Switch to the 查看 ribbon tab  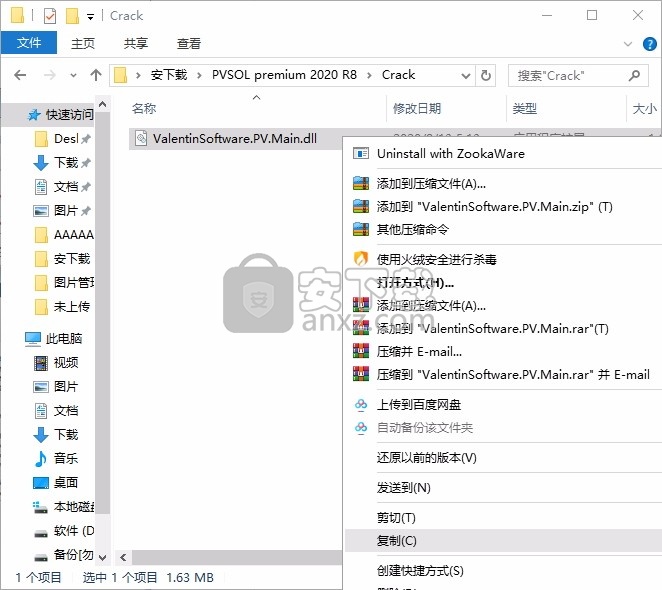[x=189, y=44]
